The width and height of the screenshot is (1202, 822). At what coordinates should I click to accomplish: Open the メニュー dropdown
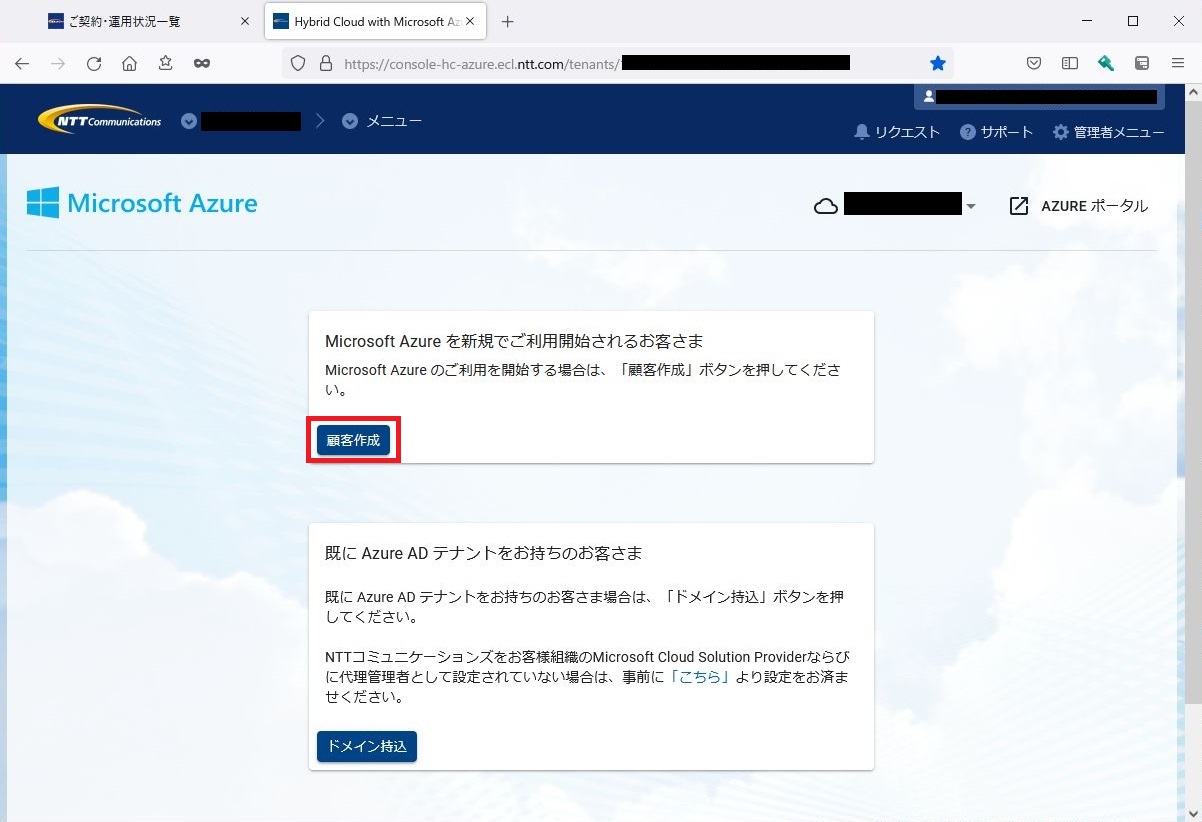[x=382, y=121]
